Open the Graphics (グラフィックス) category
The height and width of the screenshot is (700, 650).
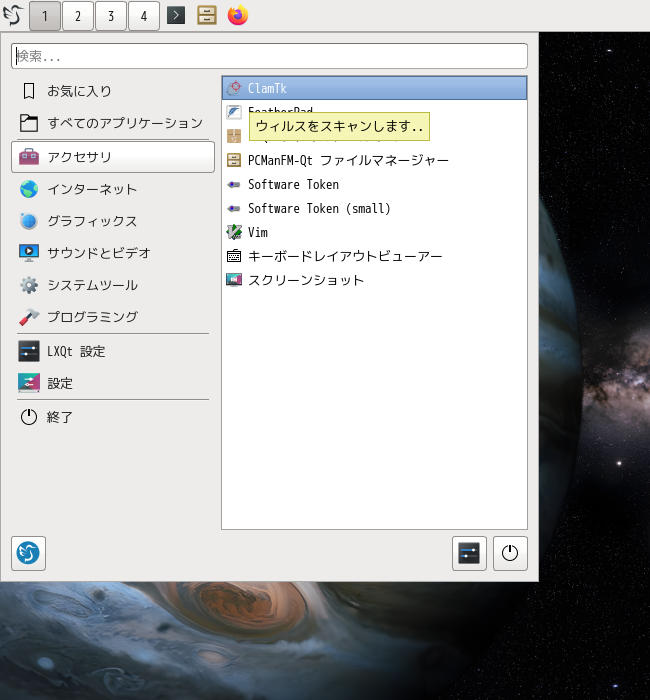92,221
